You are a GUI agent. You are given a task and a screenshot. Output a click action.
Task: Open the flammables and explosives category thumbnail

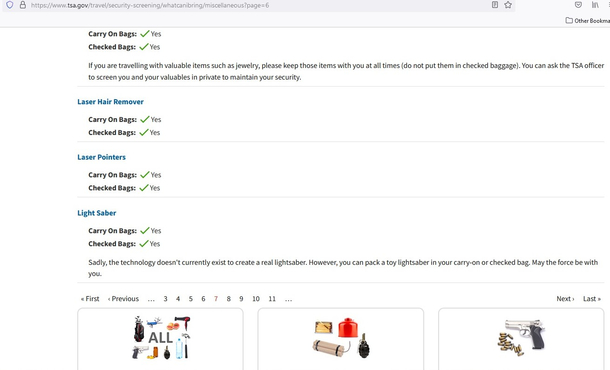(x=341, y=339)
